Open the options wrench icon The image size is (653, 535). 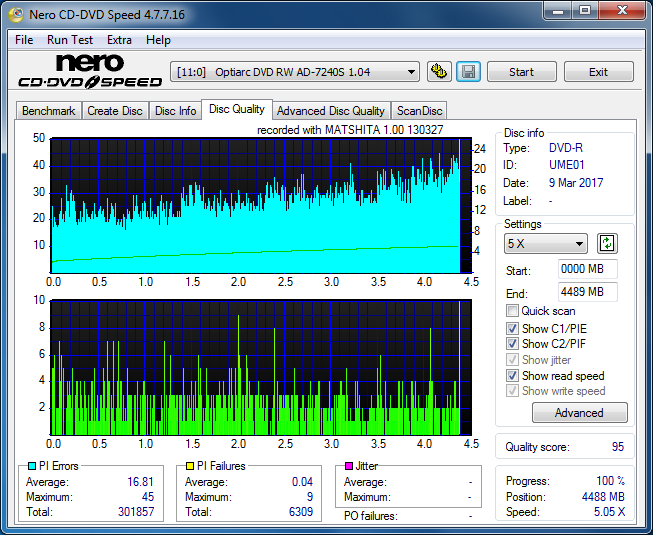pos(439,72)
